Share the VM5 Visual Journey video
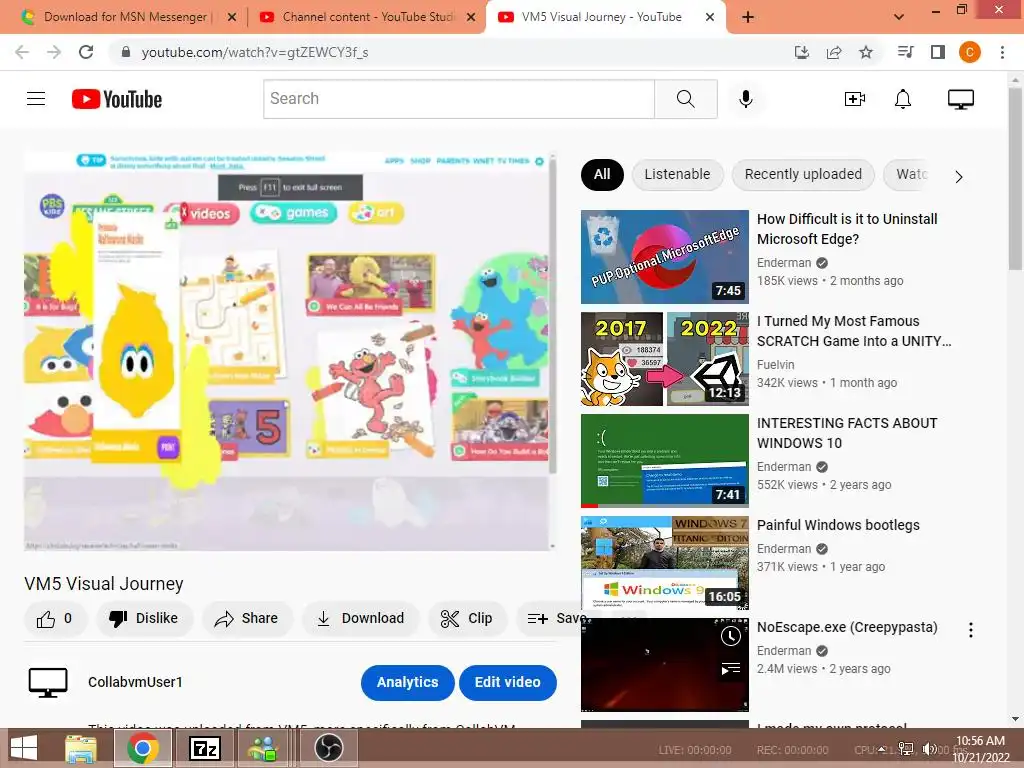1024x768 pixels. [247, 618]
